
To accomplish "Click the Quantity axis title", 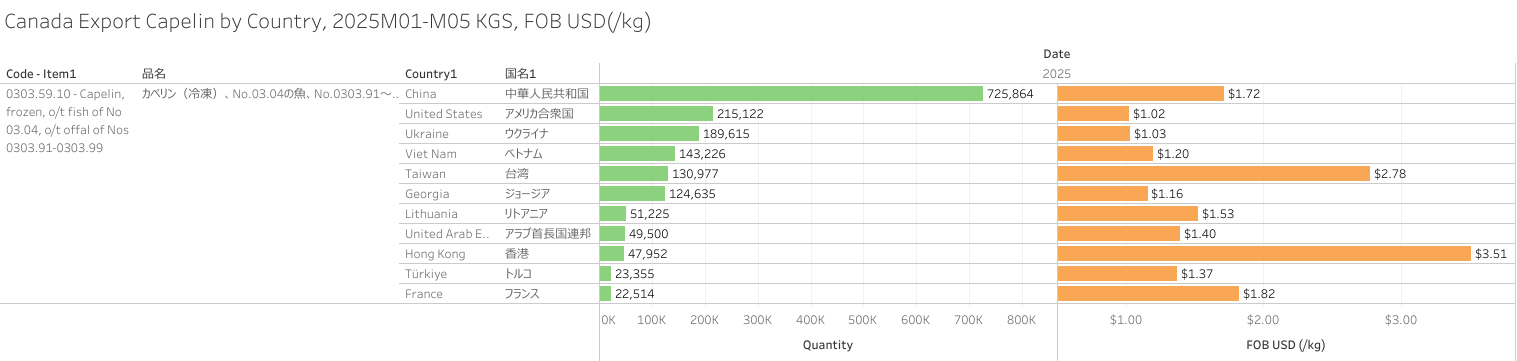I will pos(828,345).
